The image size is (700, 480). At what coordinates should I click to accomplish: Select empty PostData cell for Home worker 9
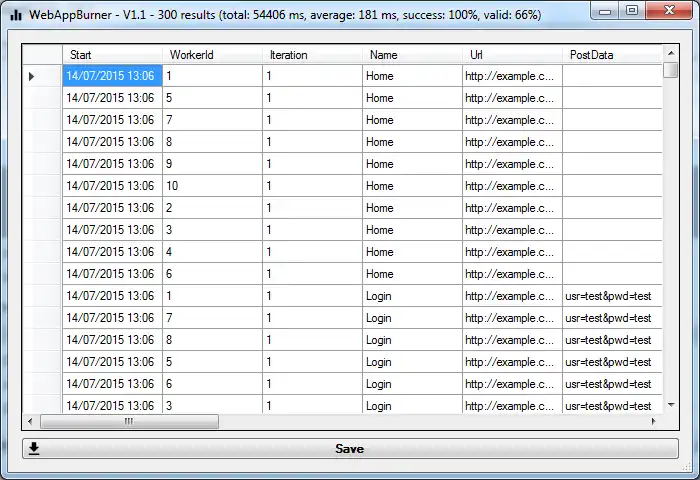(612, 164)
